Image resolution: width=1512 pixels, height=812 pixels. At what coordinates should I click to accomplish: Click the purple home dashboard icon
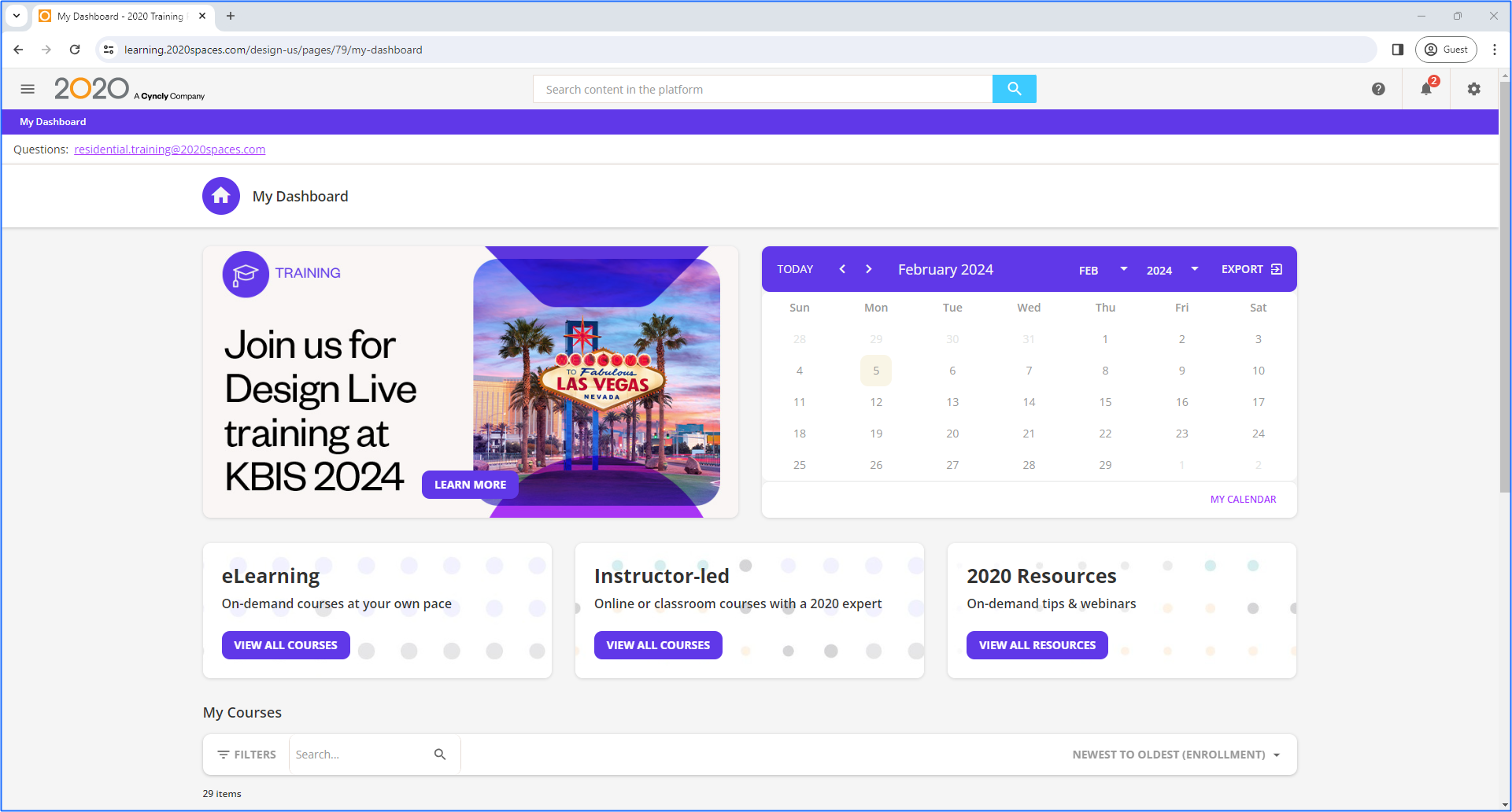pyautogui.click(x=221, y=196)
